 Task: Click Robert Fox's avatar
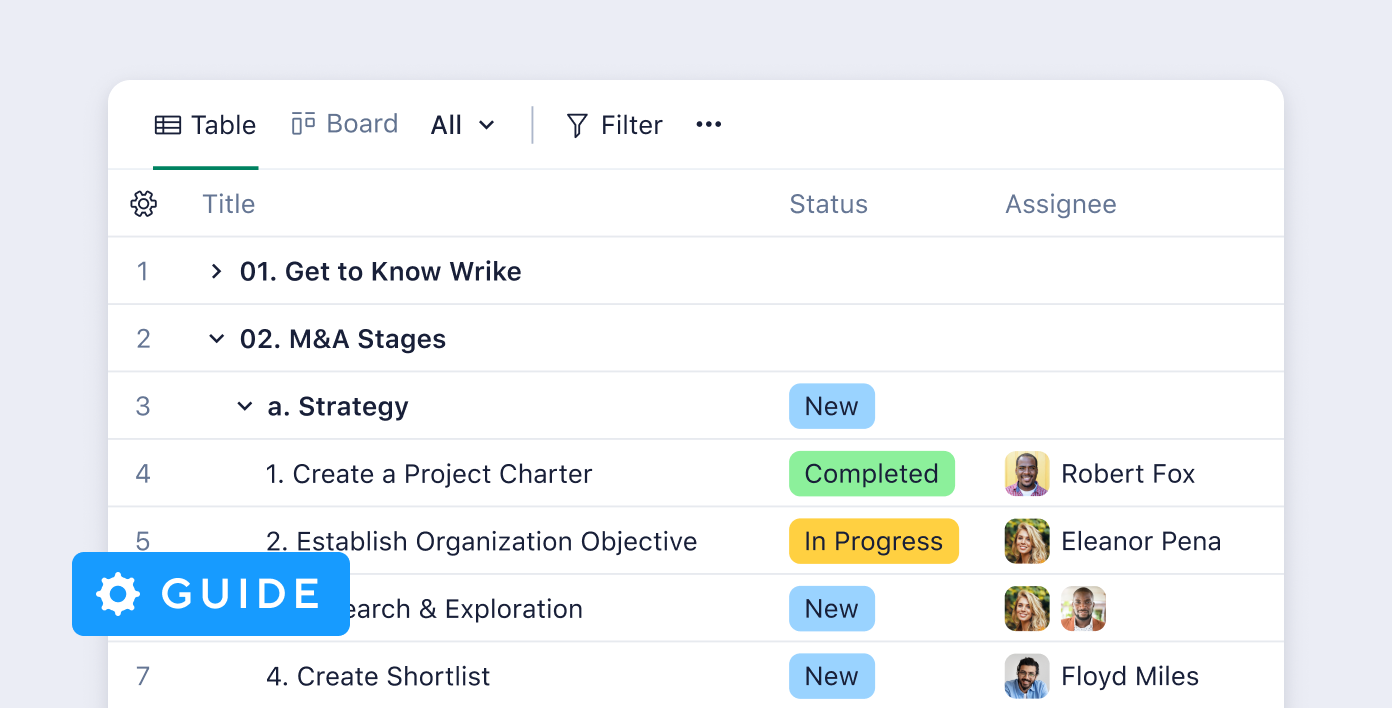click(1027, 474)
